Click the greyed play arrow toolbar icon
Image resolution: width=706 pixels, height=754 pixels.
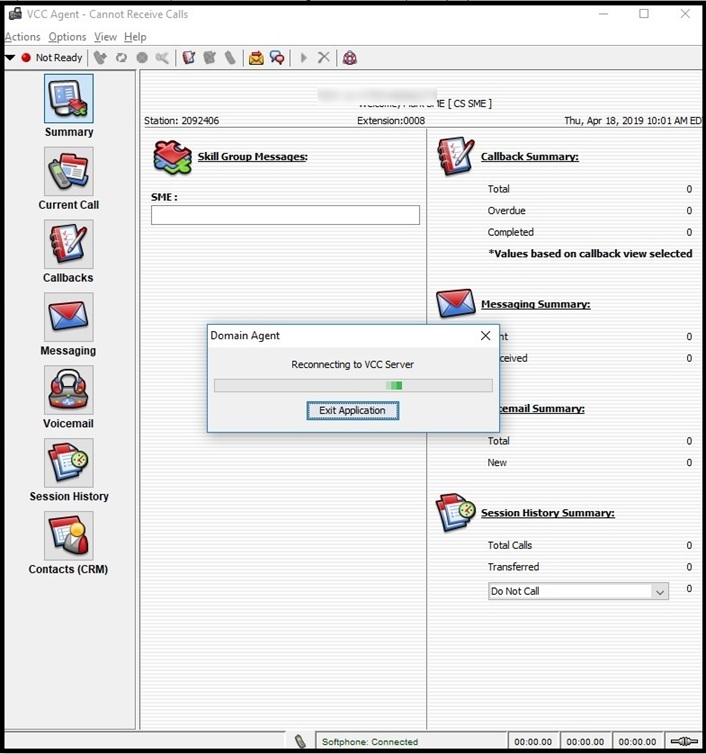(x=303, y=58)
